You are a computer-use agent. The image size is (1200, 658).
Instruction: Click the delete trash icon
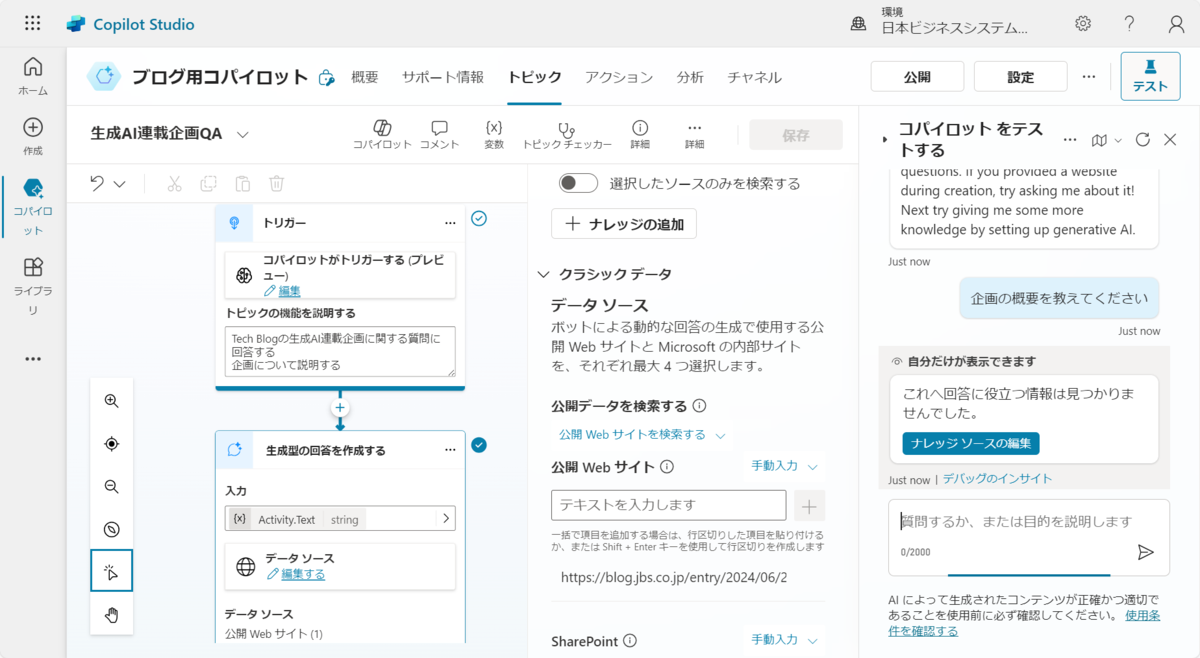(277, 183)
